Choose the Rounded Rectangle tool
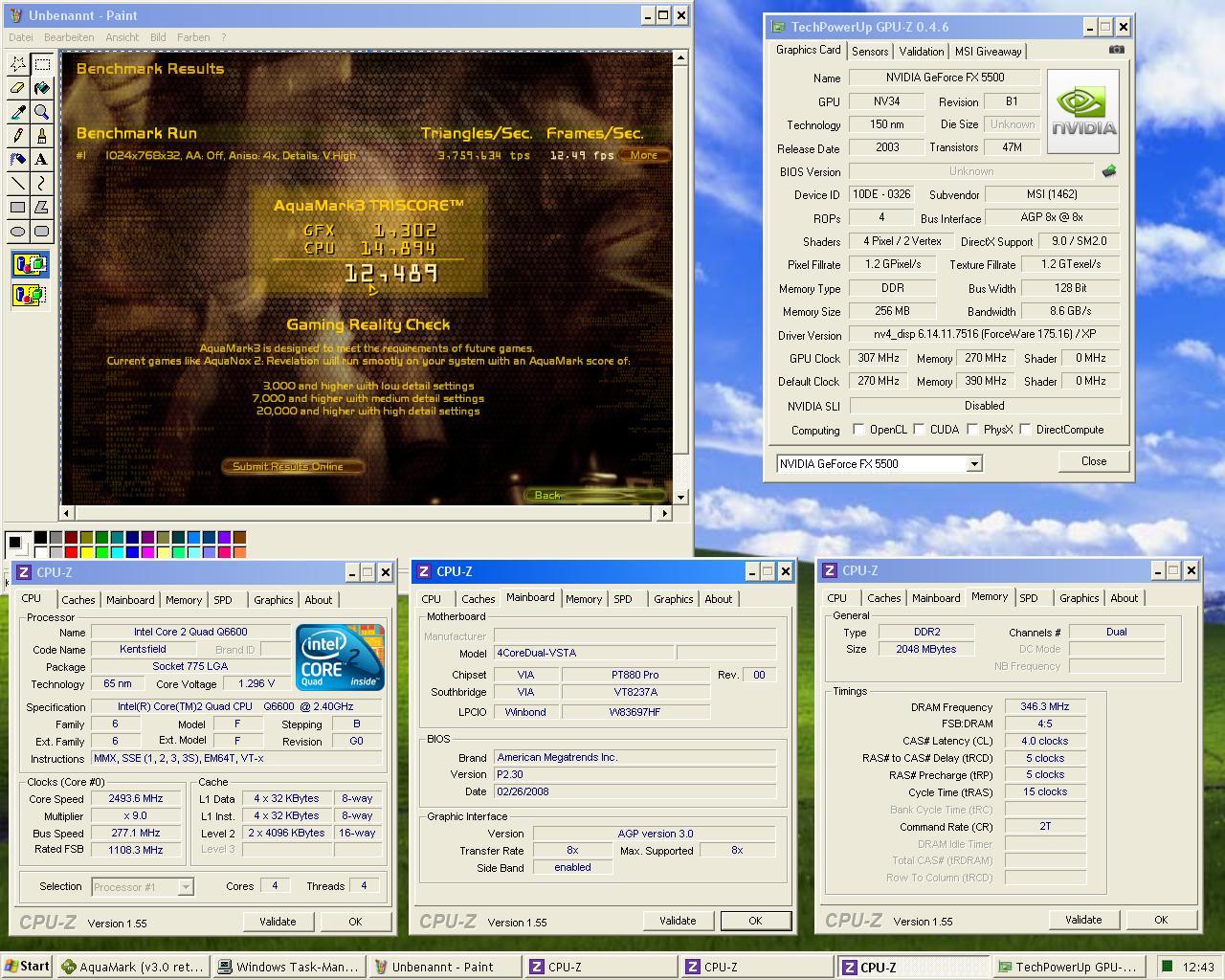 click(x=42, y=231)
